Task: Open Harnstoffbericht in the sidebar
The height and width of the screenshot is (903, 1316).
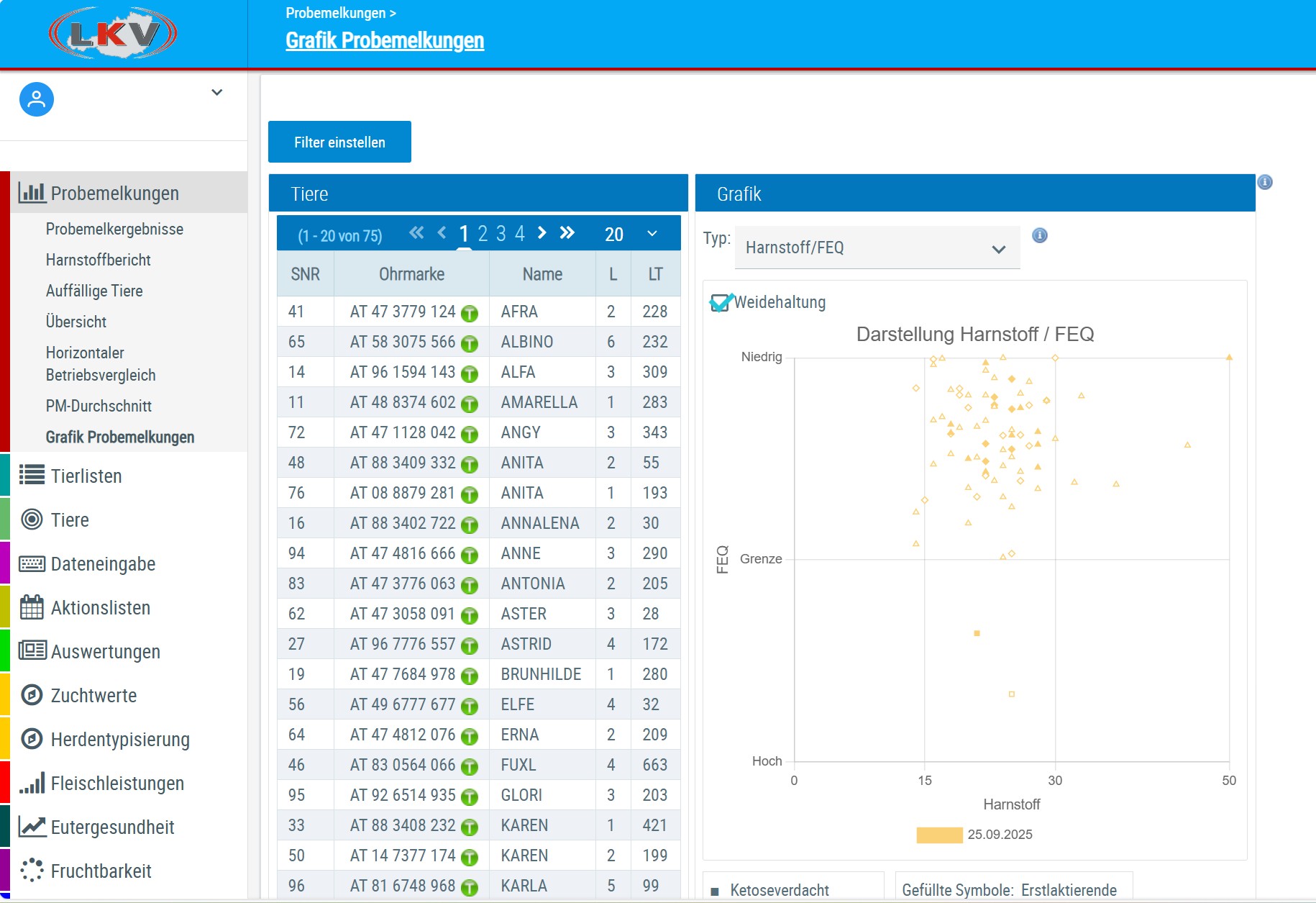Action: 98,260
